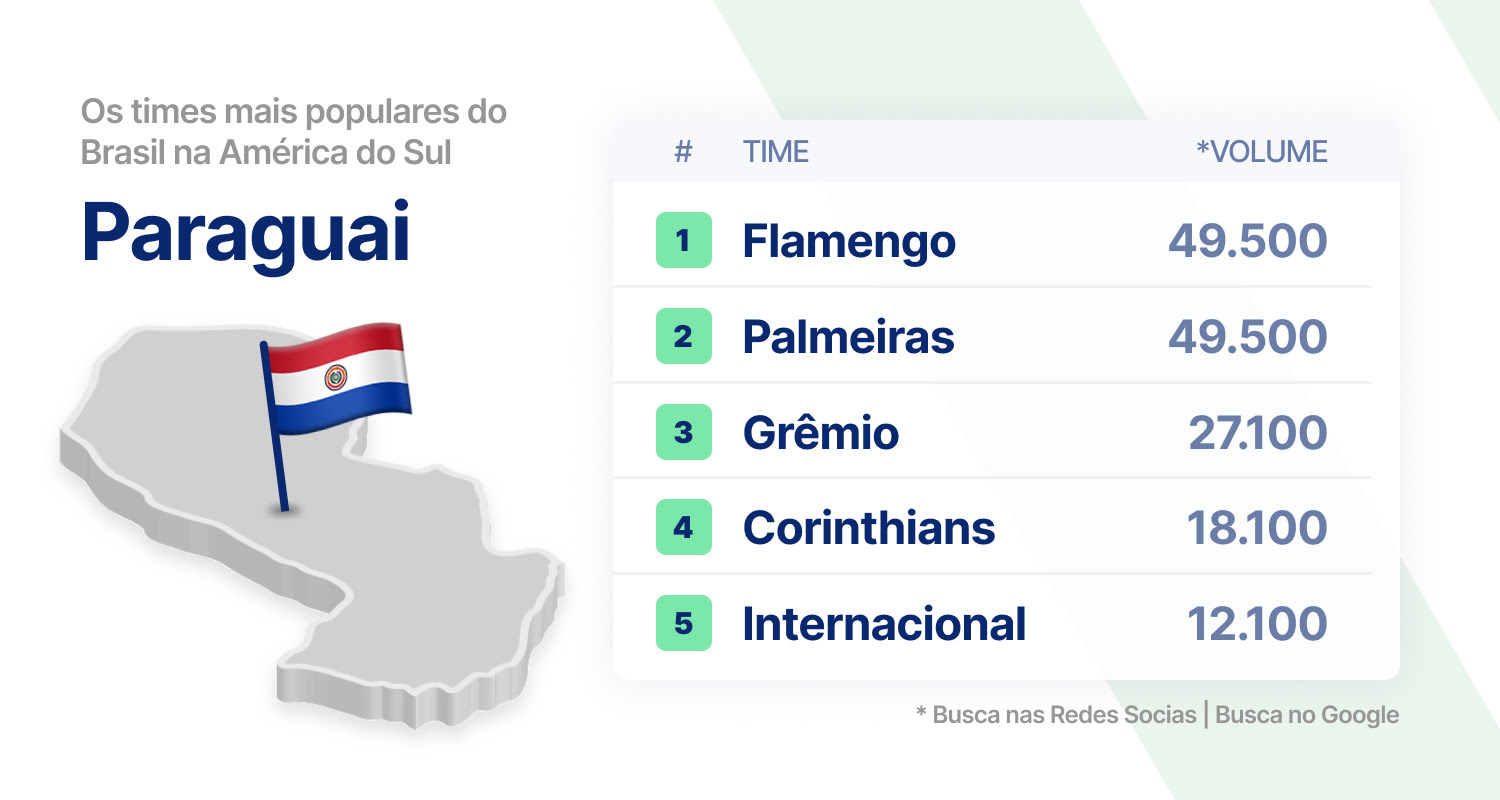The width and height of the screenshot is (1500, 800).
Task: Select the Flamengo team name
Action: pos(849,242)
